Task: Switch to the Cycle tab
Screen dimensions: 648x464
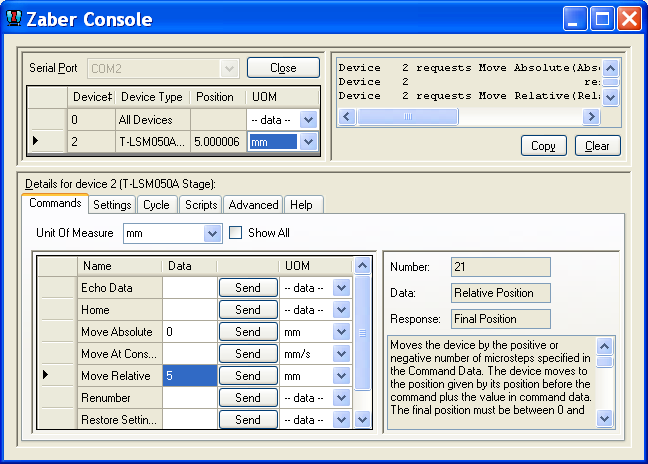Action: (156, 205)
